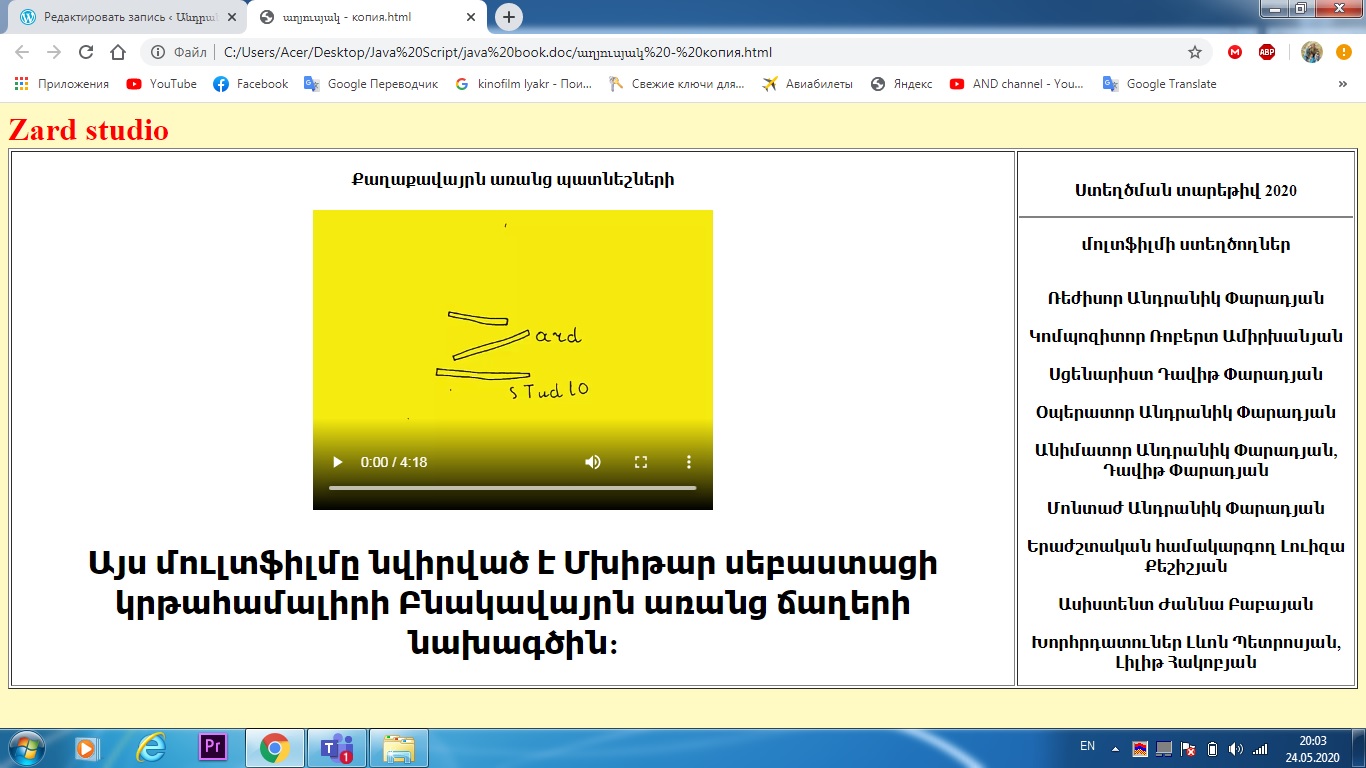Show hidden system tray icons
This screenshot has height=768, width=1366.
pos(1115,748)
